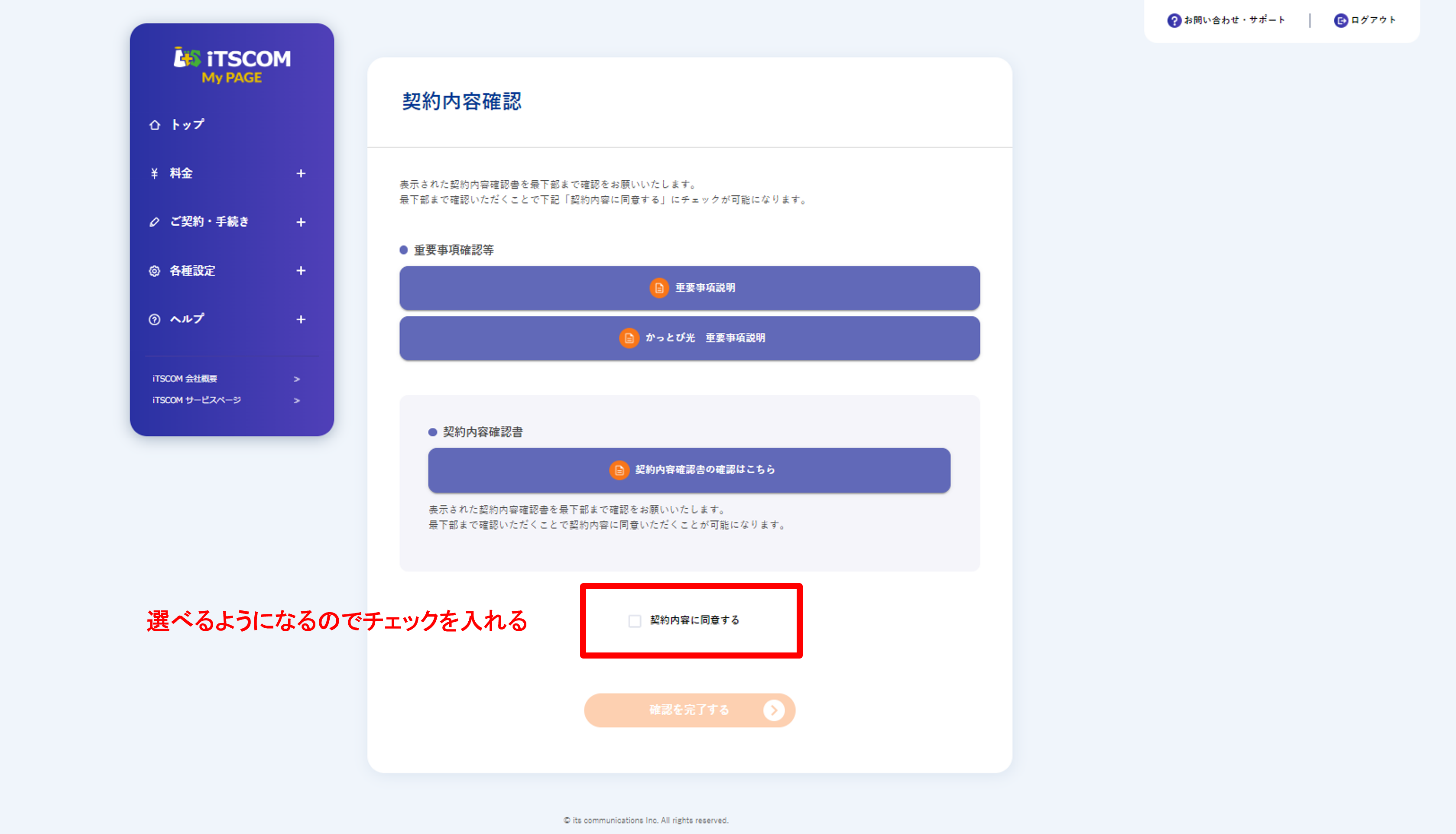Click the yen icon beside 料金
The height and width of the screenshot is (834, 1456).
point(154,174)
